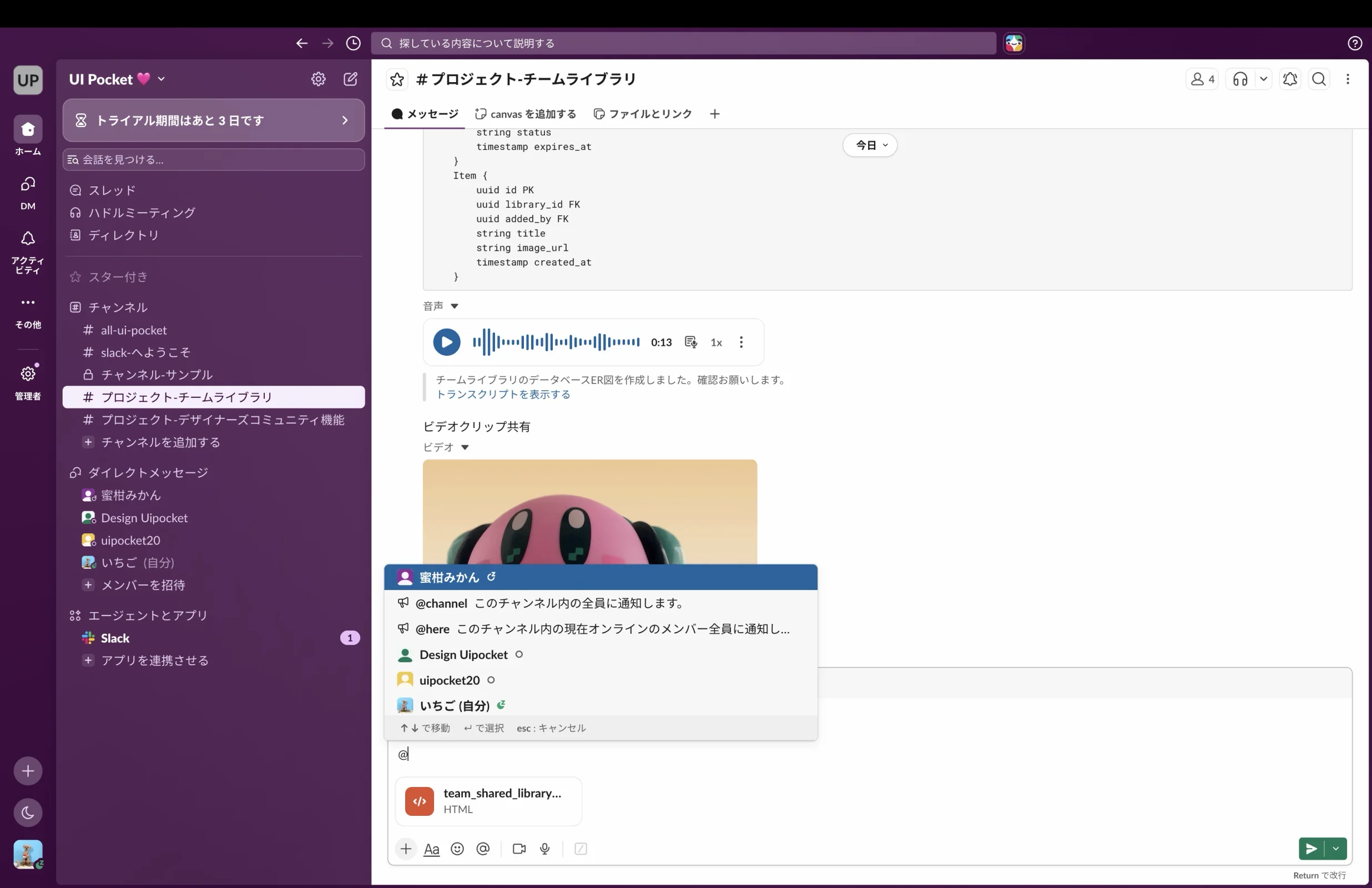This screenshot has height=888, width=1372.
Task: Open トライアル期間はあと３日です banner
Action: click(x=213, y=120)
